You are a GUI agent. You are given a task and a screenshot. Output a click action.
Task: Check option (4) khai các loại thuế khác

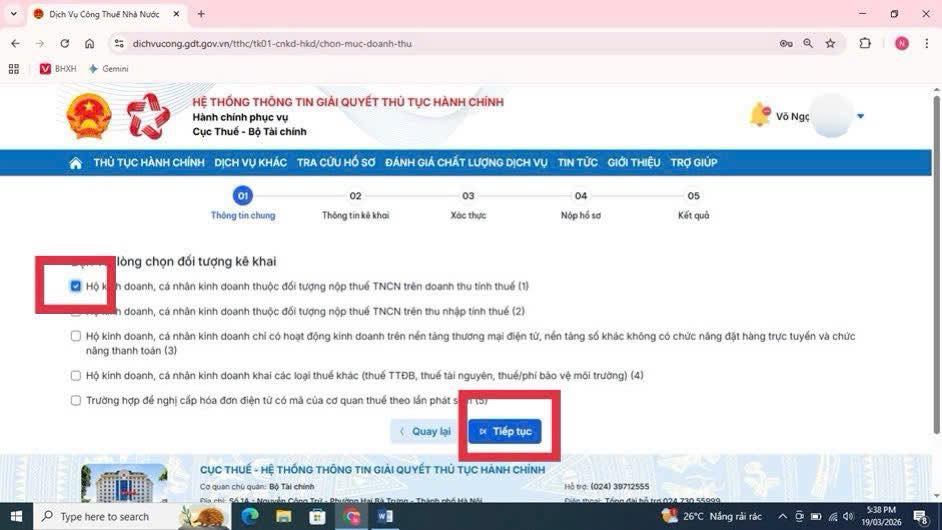click(x=76, y=376)
